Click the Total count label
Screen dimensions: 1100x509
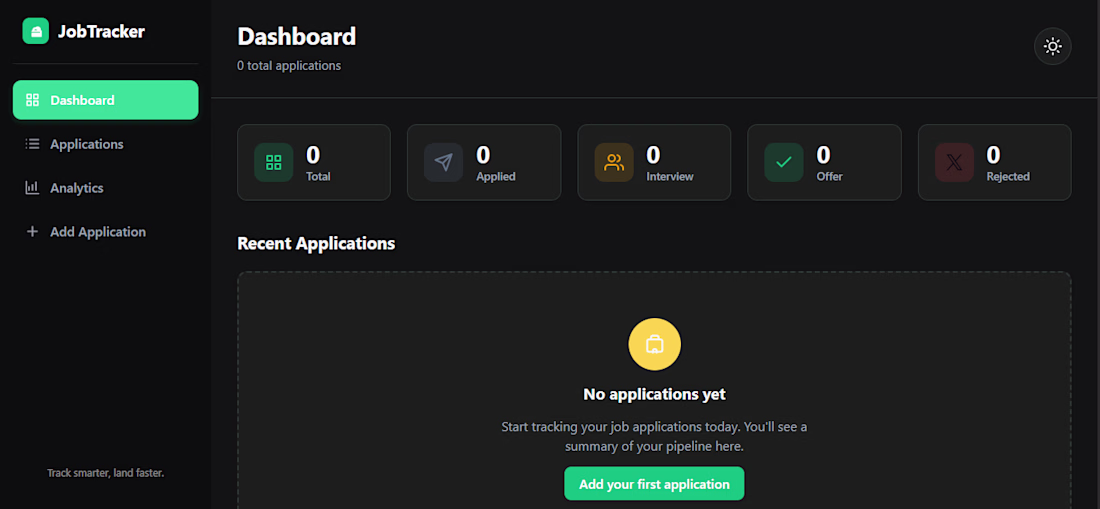pyautogui.click(x=318, y=177)
